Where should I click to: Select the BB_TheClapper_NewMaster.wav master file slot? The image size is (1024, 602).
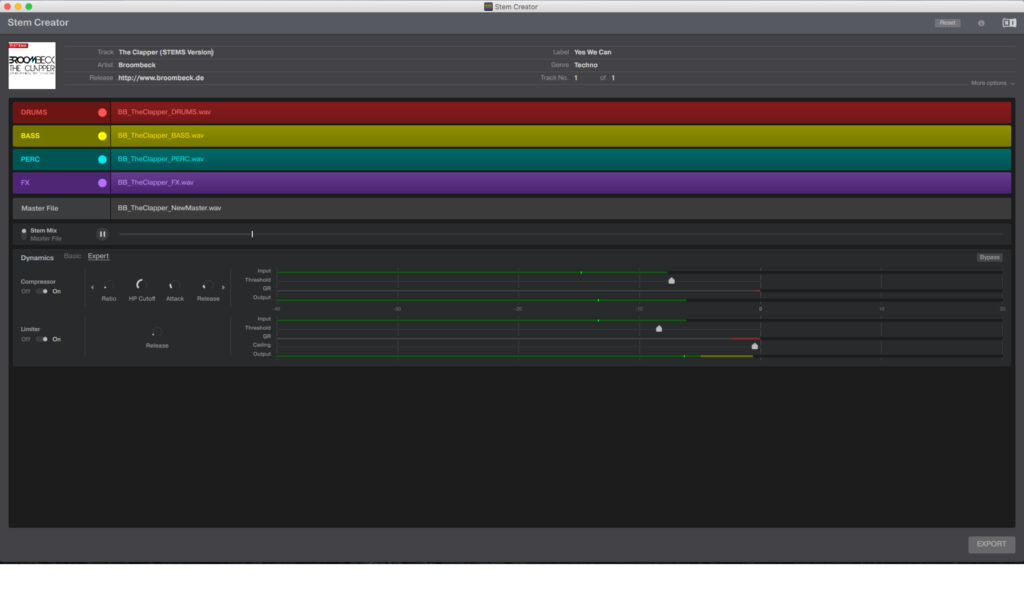pos(561,208)
